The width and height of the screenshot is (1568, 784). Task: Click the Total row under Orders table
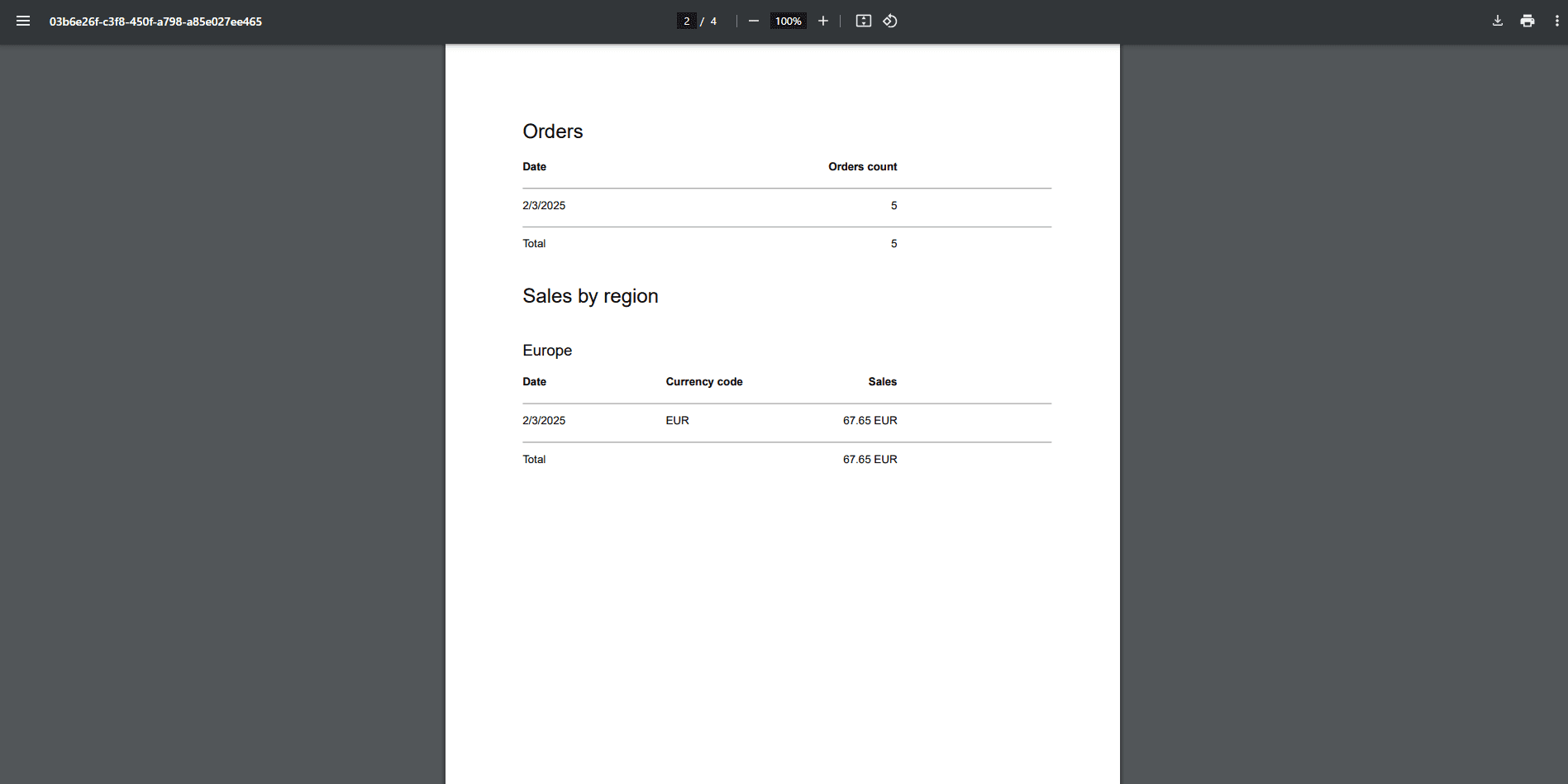(x=534, y=243)
